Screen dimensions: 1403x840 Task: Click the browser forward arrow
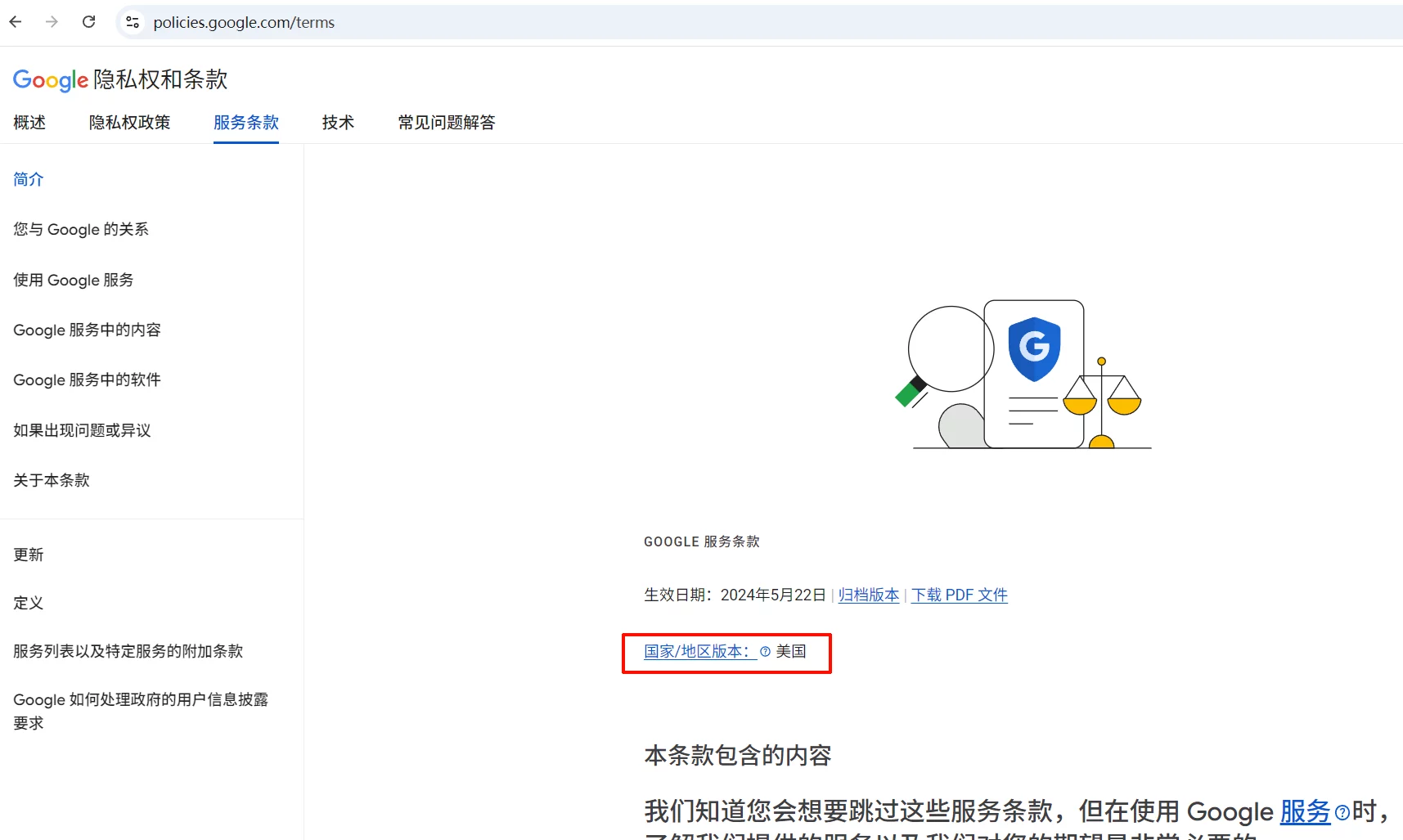point(52,22)
